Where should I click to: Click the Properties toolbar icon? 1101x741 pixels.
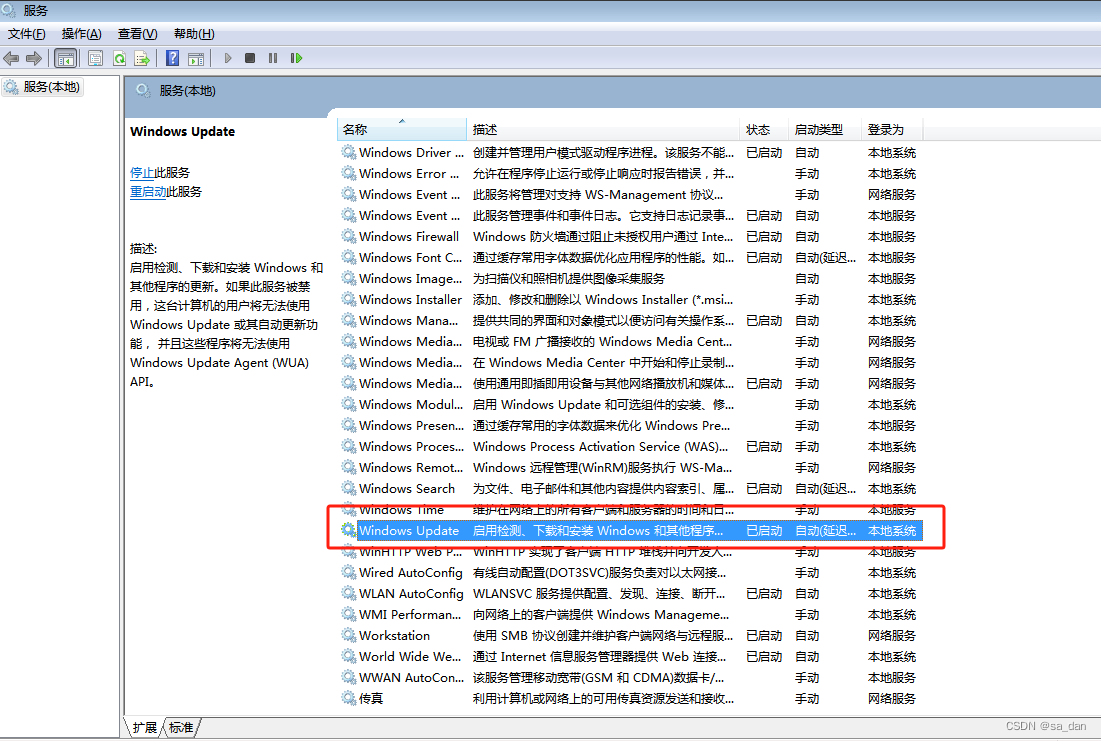tap(95, 58)
